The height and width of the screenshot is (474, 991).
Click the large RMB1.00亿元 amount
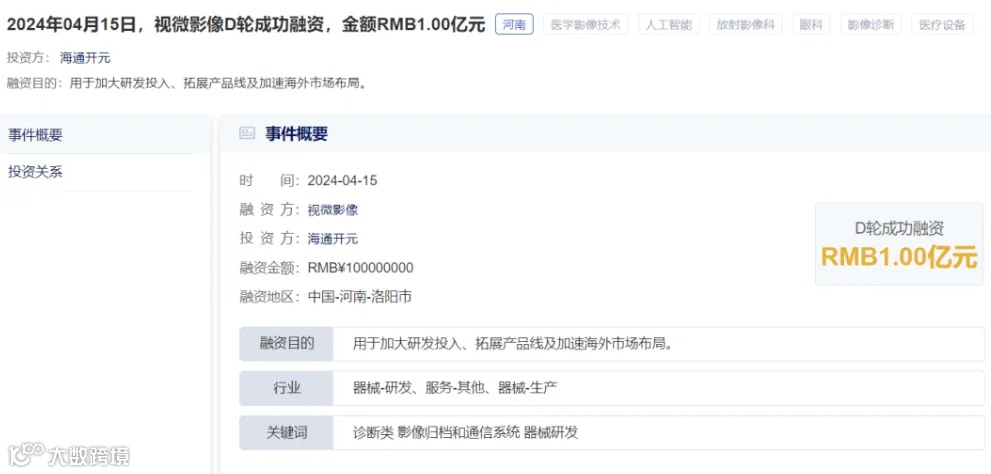(x=899, y=257)
